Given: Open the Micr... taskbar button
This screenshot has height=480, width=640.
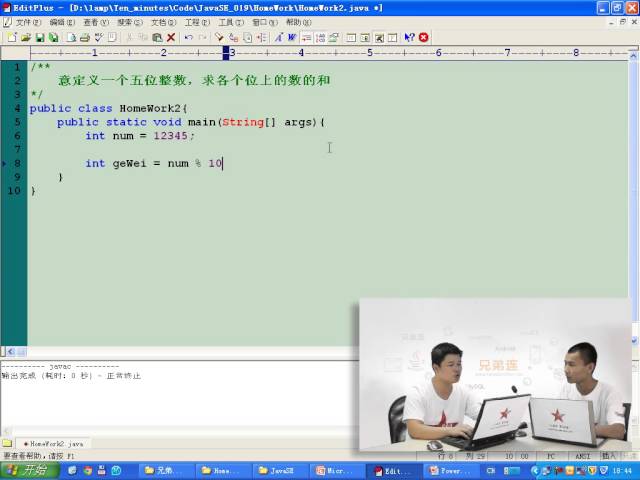Looking at the screenshot, I should 337,471.
